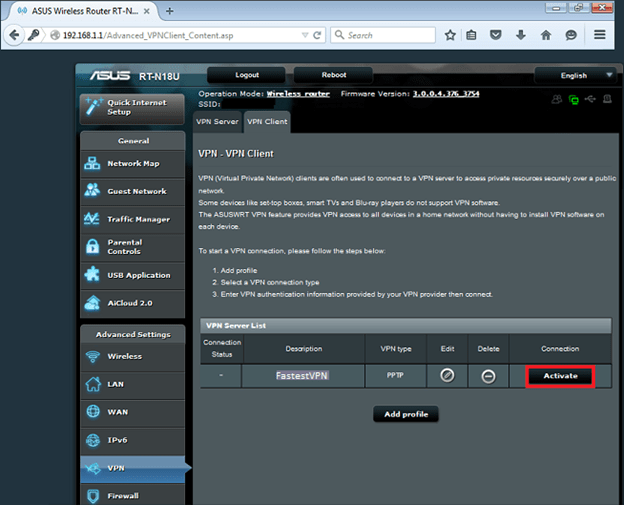Go to WAN advanced settings
Image resolution: width=624 pixels, height=505 pixels.
(133, 412)
